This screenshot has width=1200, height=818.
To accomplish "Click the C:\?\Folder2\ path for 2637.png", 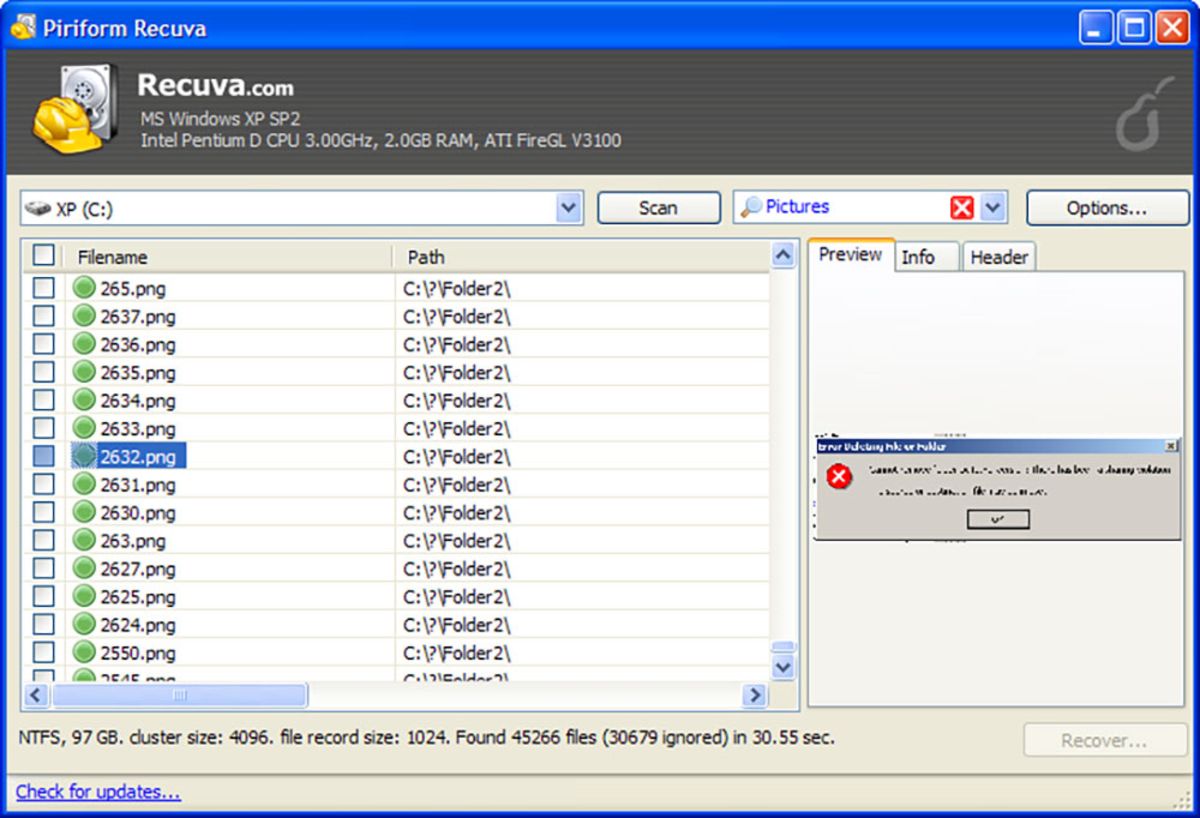I will 457,317.
